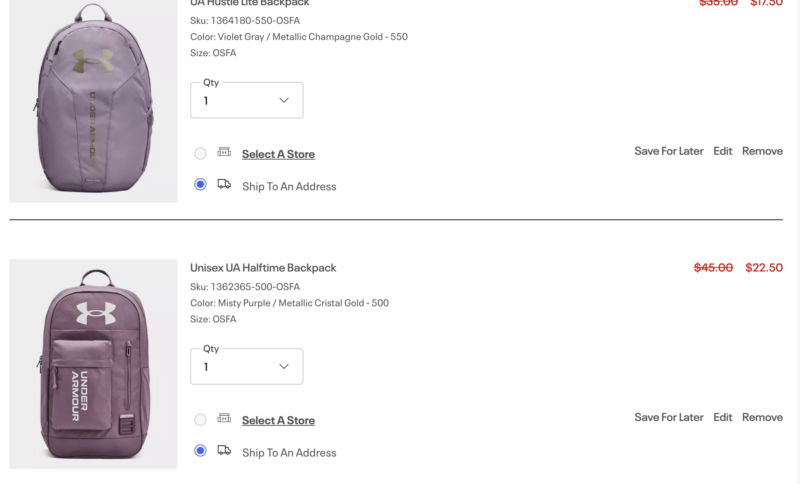Choose Ship To An Address for Halftime Backpack
The width and height of the screenshot is (800, 484).
coord(200,450)
